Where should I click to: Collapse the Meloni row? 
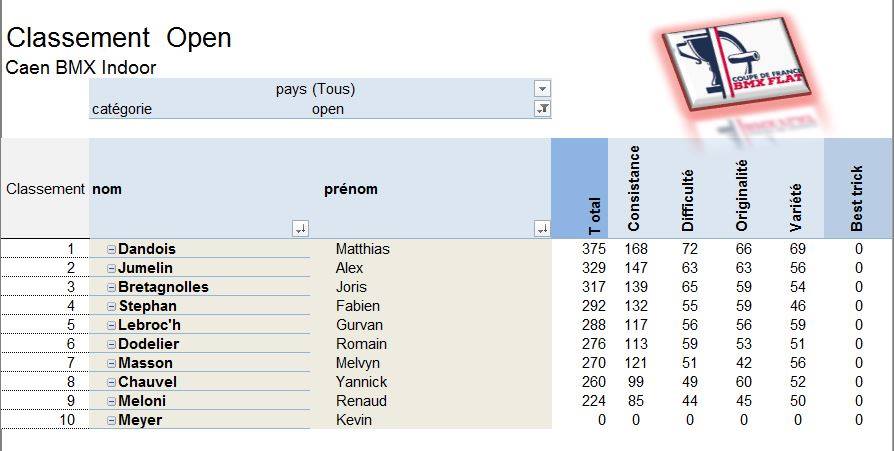pos(112,401)
